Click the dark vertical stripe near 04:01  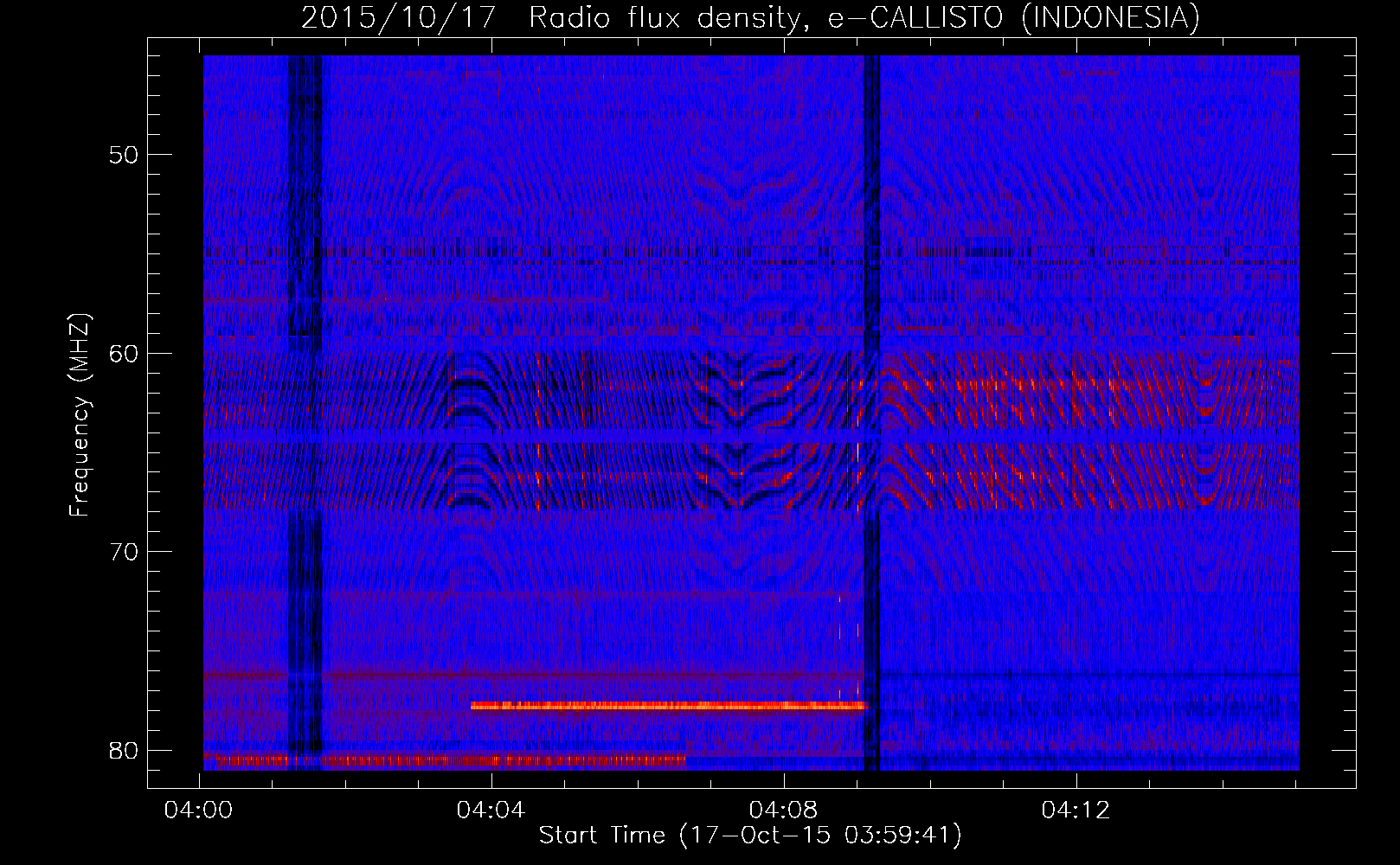tap(305, 413)
